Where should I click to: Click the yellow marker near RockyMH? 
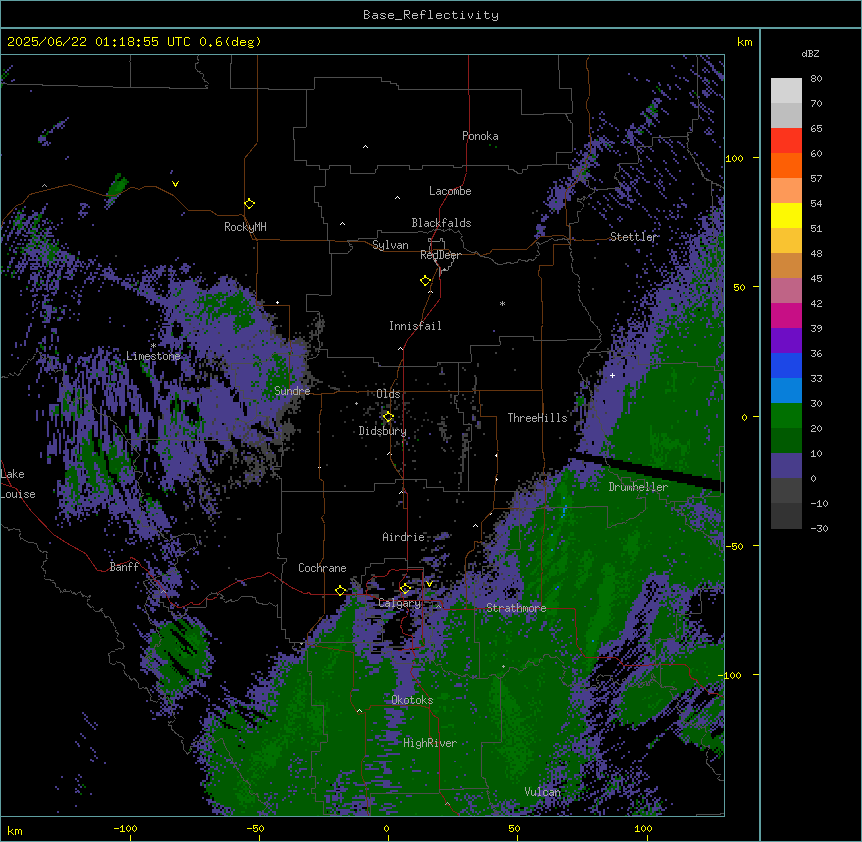point(250,204)
